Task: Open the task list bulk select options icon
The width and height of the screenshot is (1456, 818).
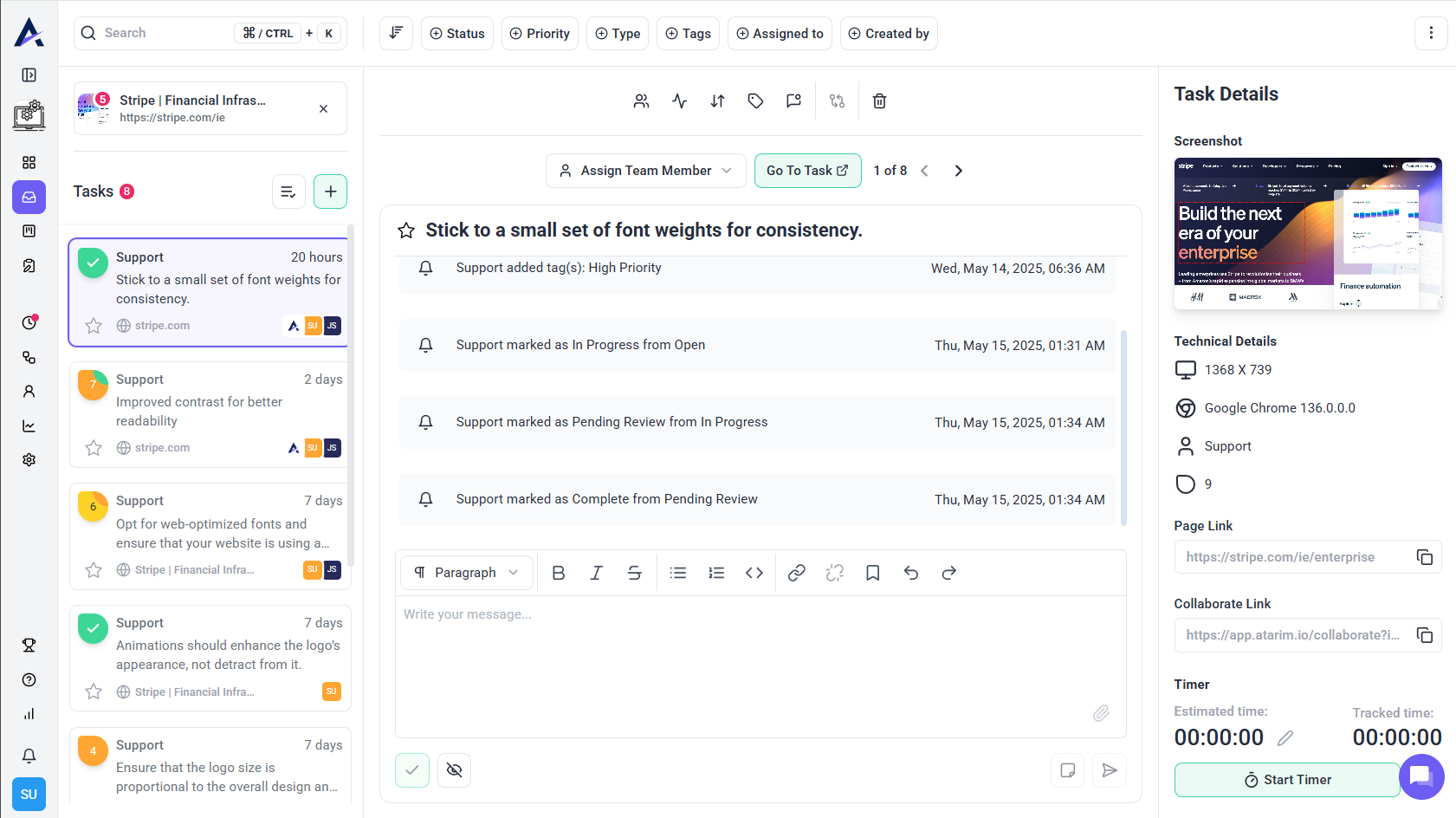Action: point(288,192)
